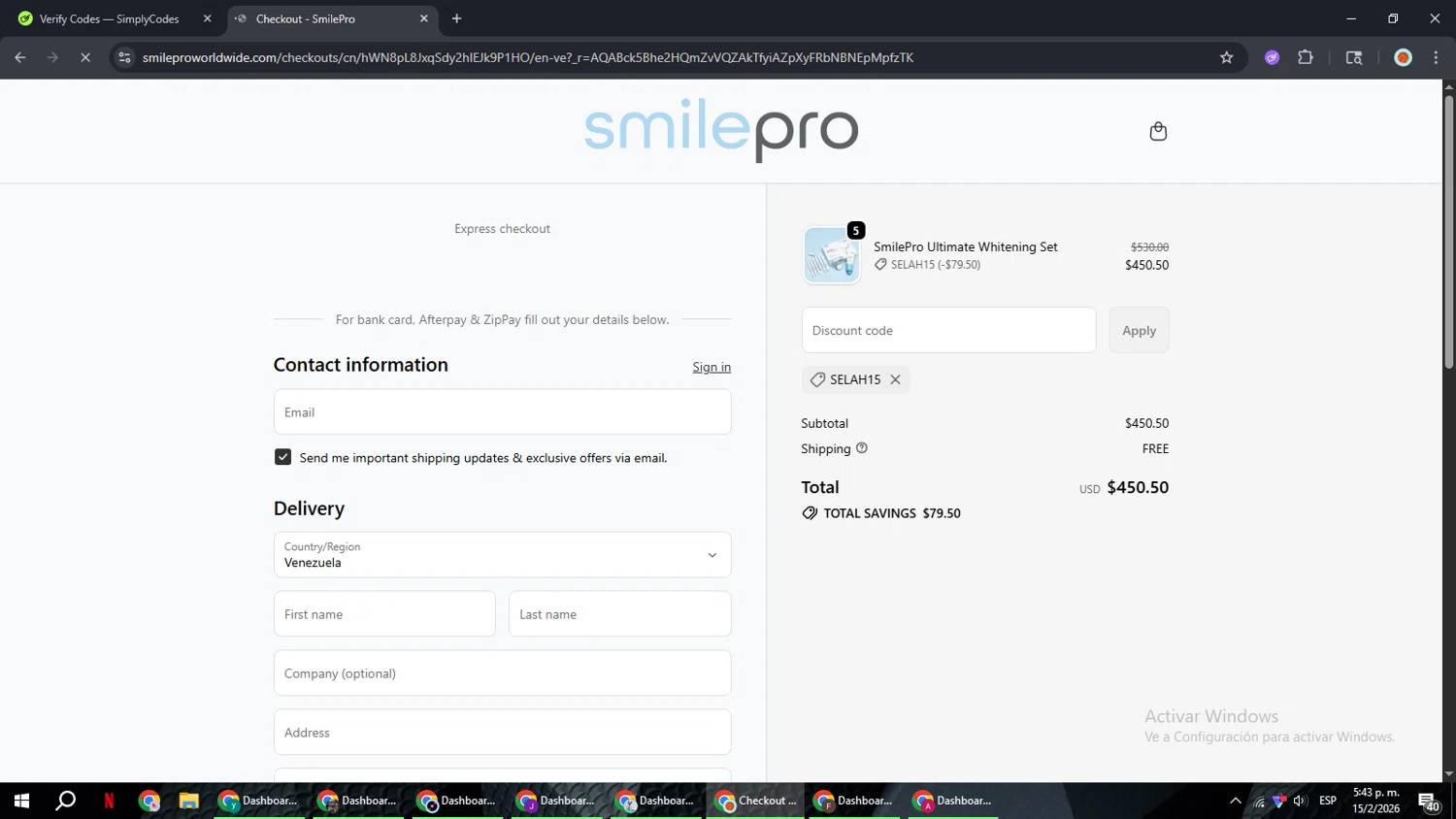Click the Express checkout heading
Viewport: 1456px width, 819px height.
pos(502,229)
